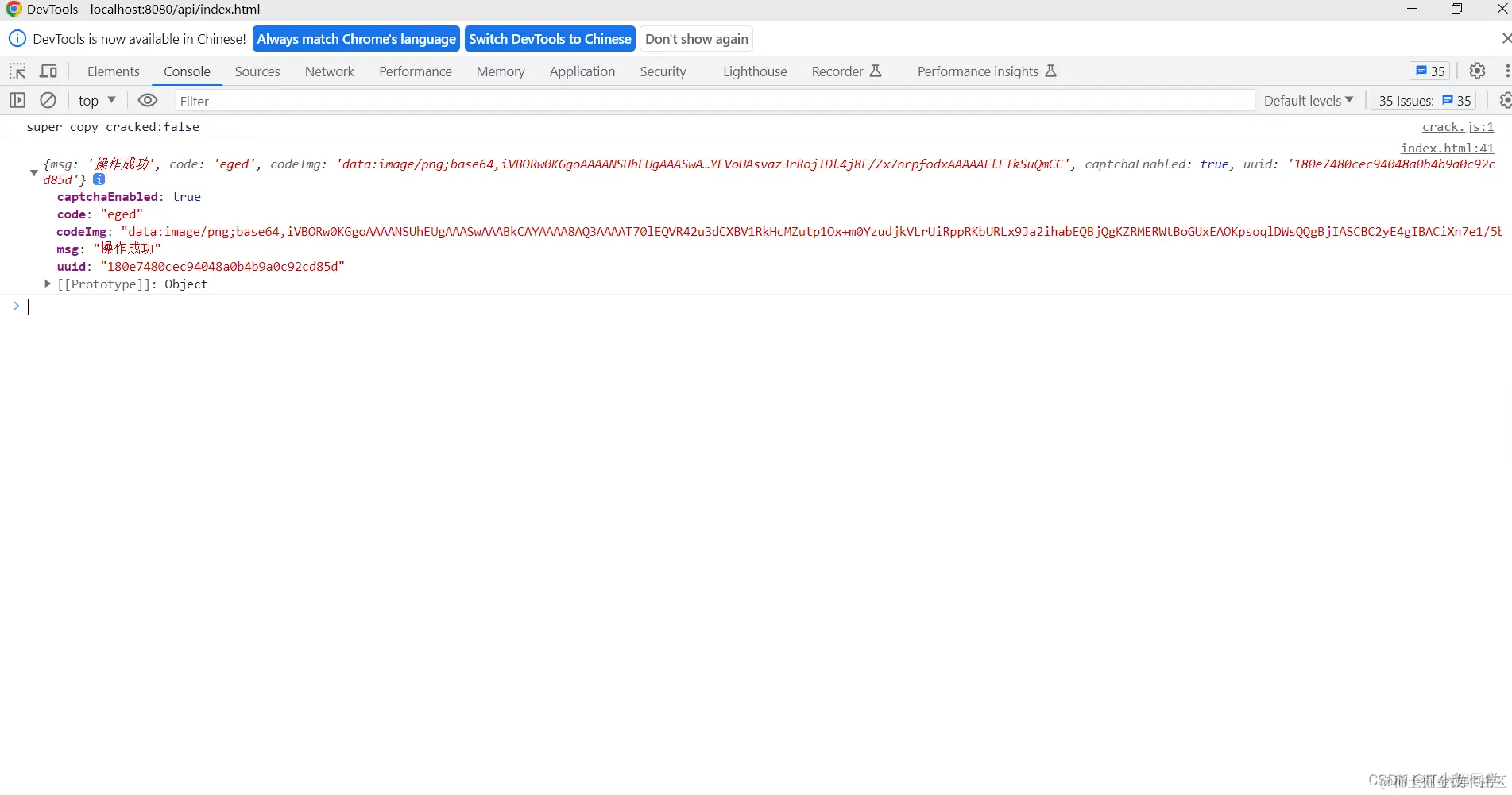Click the Recorder flask icon
This screenshot has width=1512, height=795.
(876, 71)
